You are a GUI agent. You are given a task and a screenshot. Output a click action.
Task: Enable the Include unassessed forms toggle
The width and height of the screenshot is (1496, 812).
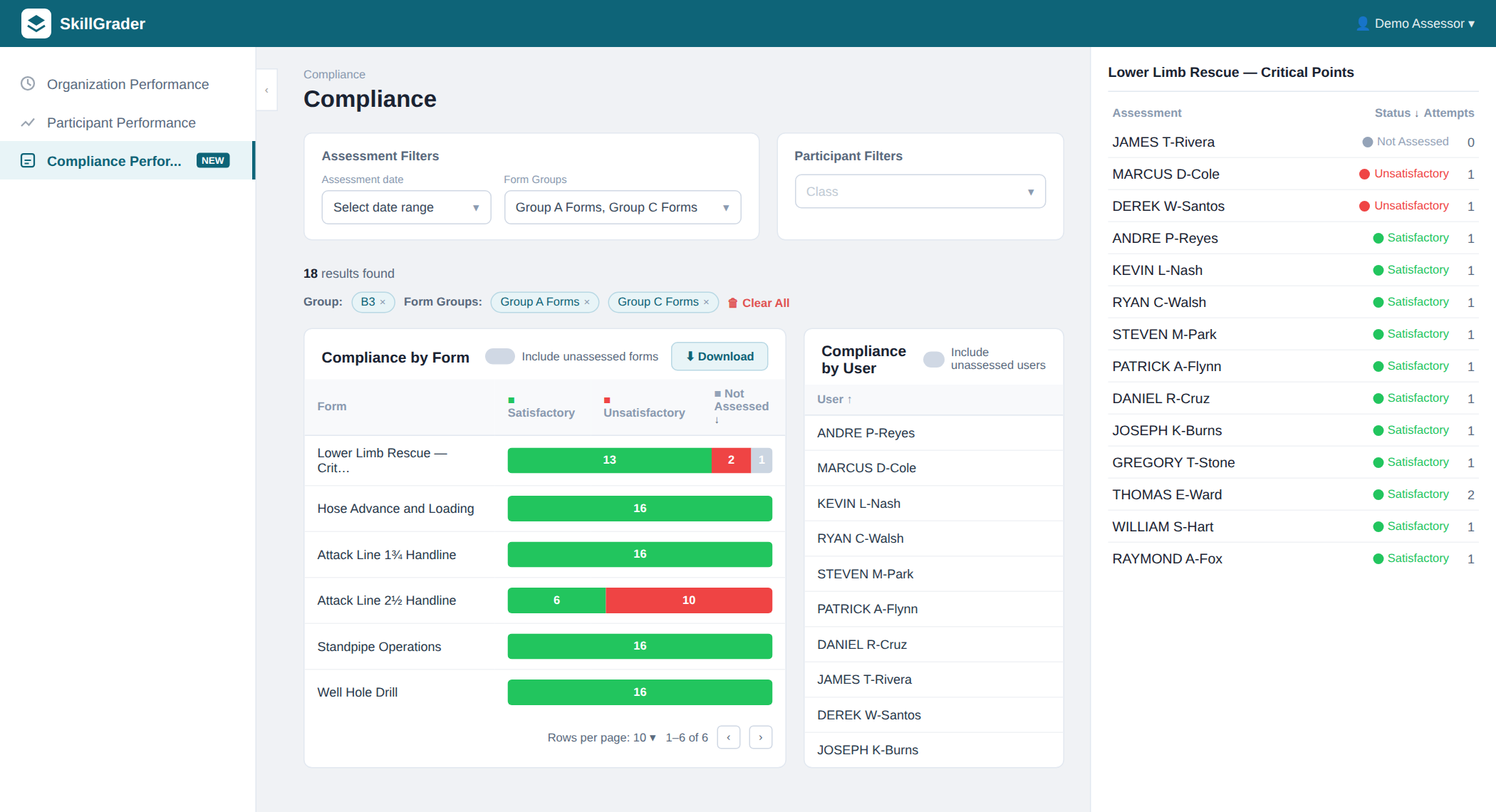[x=500, y=355]
